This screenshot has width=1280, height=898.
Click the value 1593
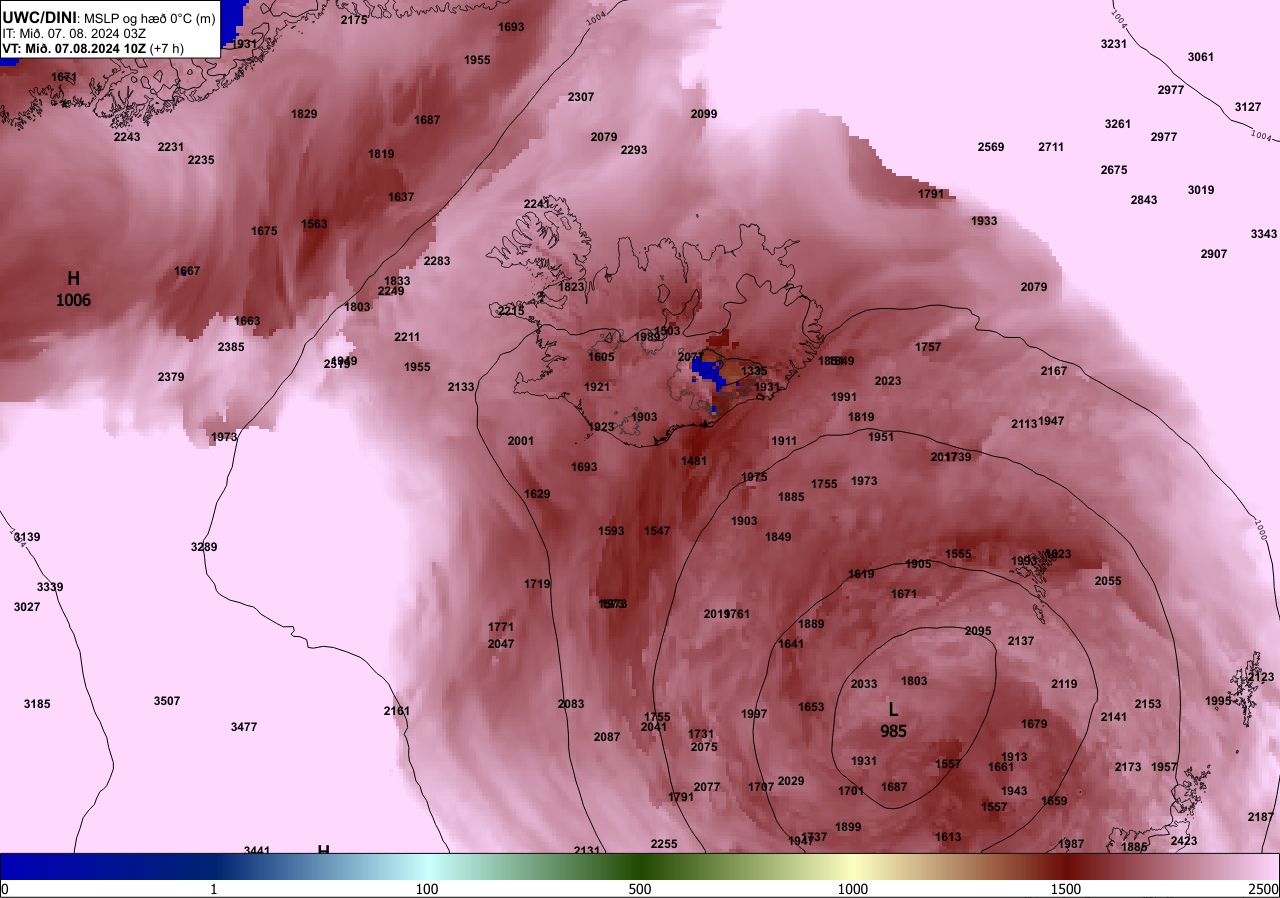tap(611, 531)
